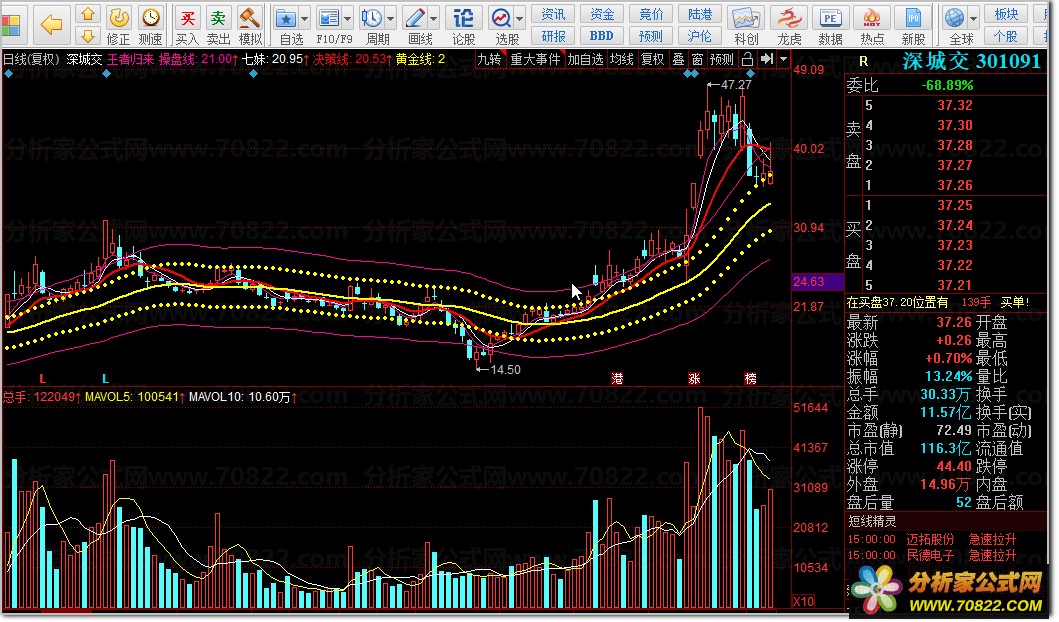This screenshot has height=622, width=1059.
Task: Open the 全球 globe icon
Action: 955,19
